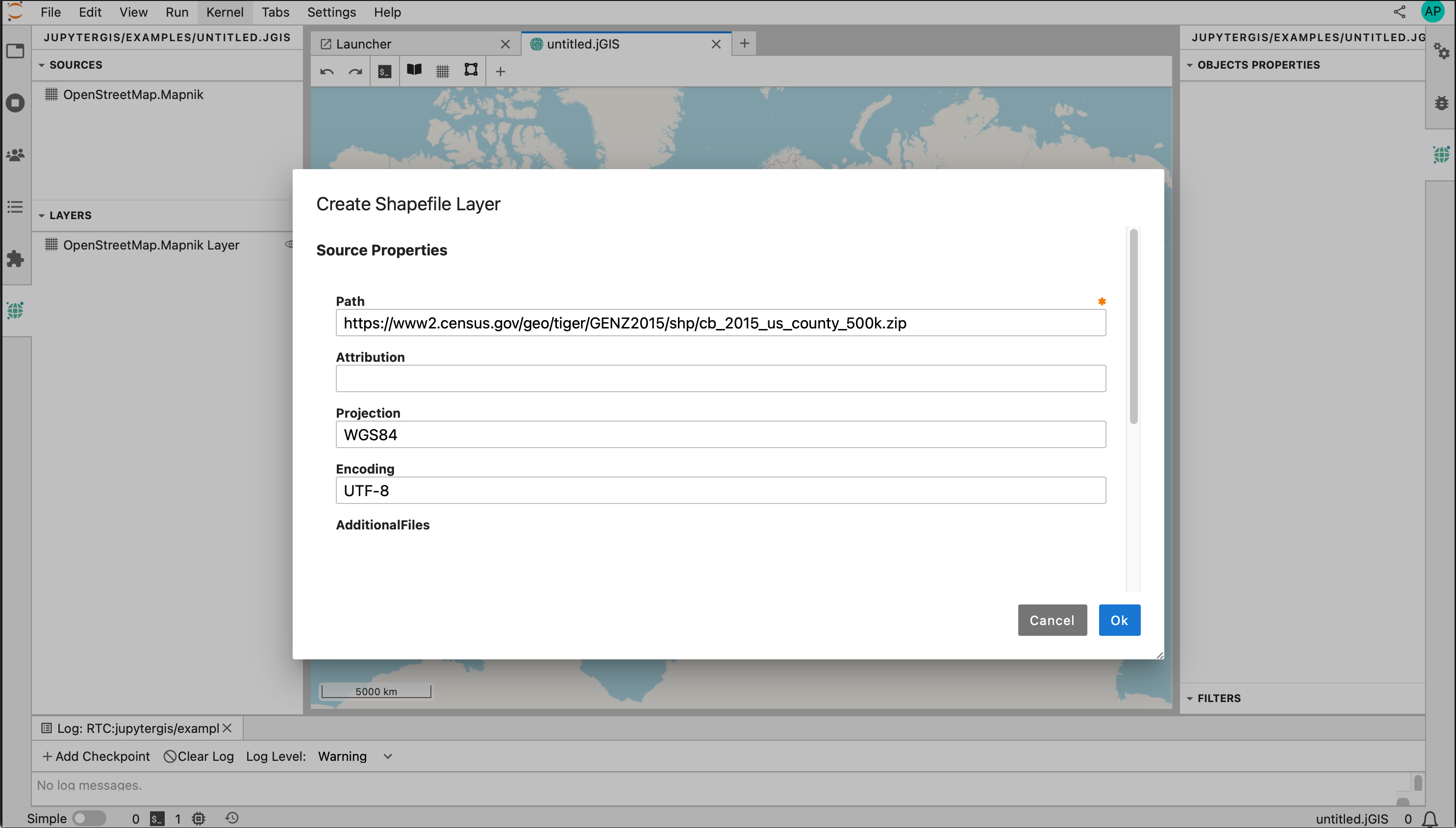The height and width of the screenshot is (828, 1456).
Task: Enable Simple mode in the status bar
Action: (90, 818)
